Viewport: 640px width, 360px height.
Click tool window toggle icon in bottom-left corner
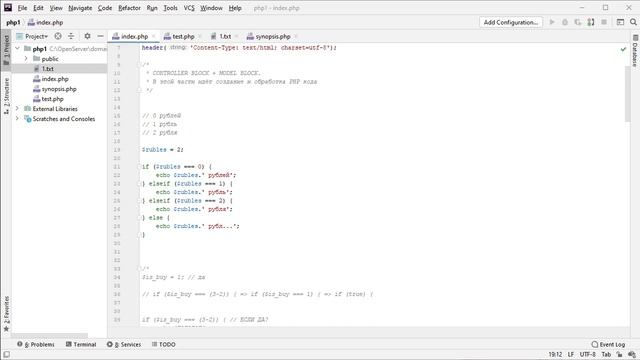coord(6,354)
